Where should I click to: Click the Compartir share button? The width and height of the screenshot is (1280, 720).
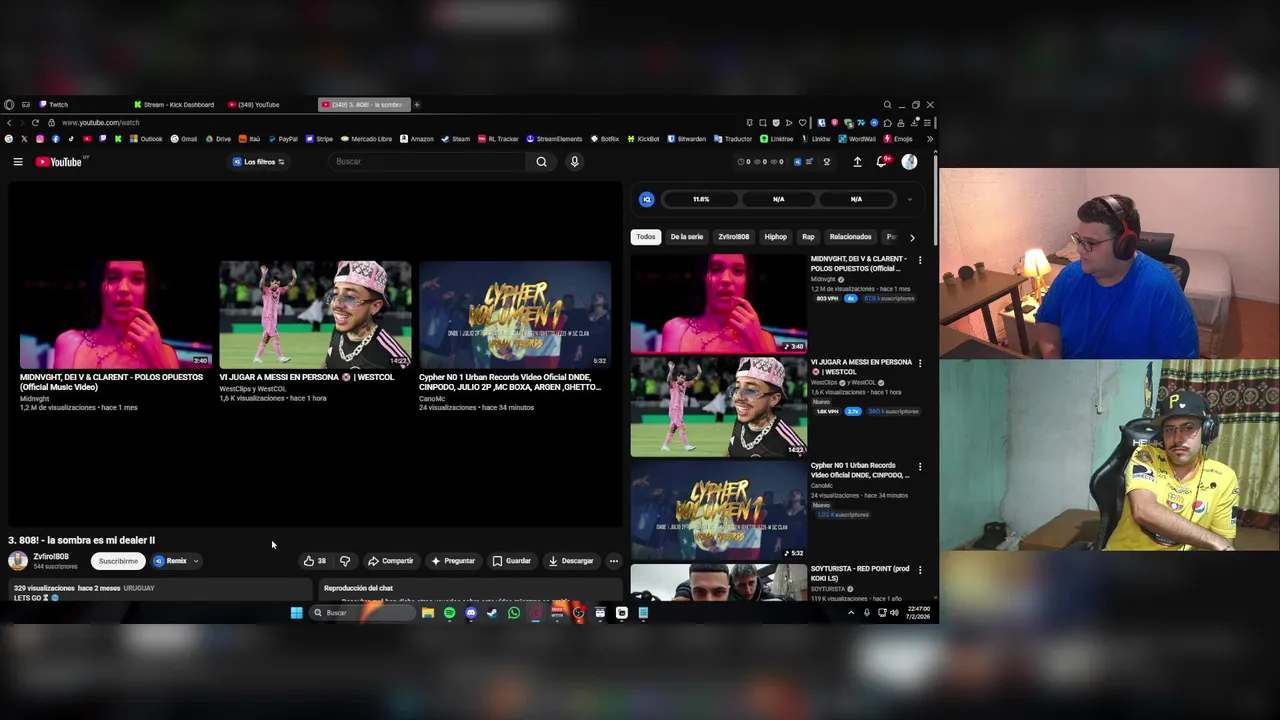tap(390, 561)
